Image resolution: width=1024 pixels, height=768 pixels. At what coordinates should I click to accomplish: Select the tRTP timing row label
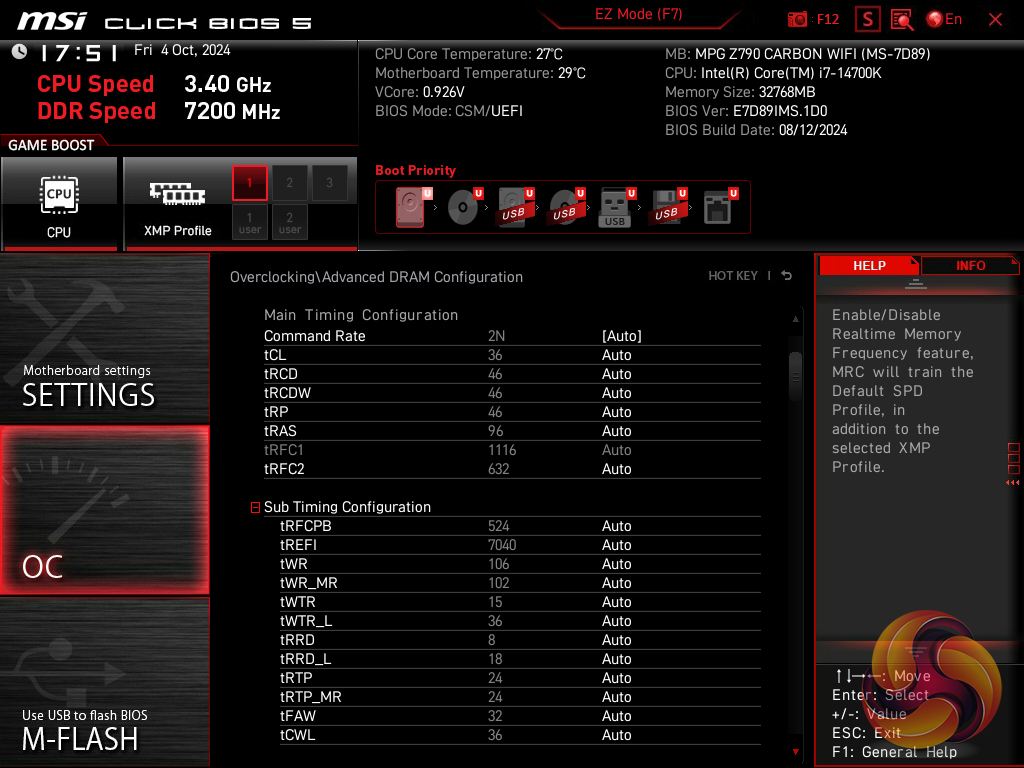pyautogui.click(x=296, y=678)
